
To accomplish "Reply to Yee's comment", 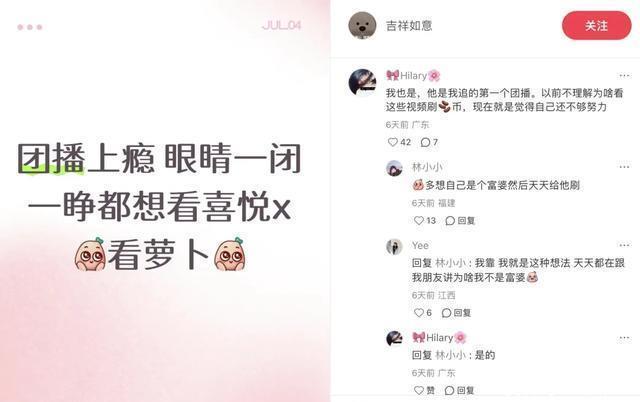I will (456, 313).
